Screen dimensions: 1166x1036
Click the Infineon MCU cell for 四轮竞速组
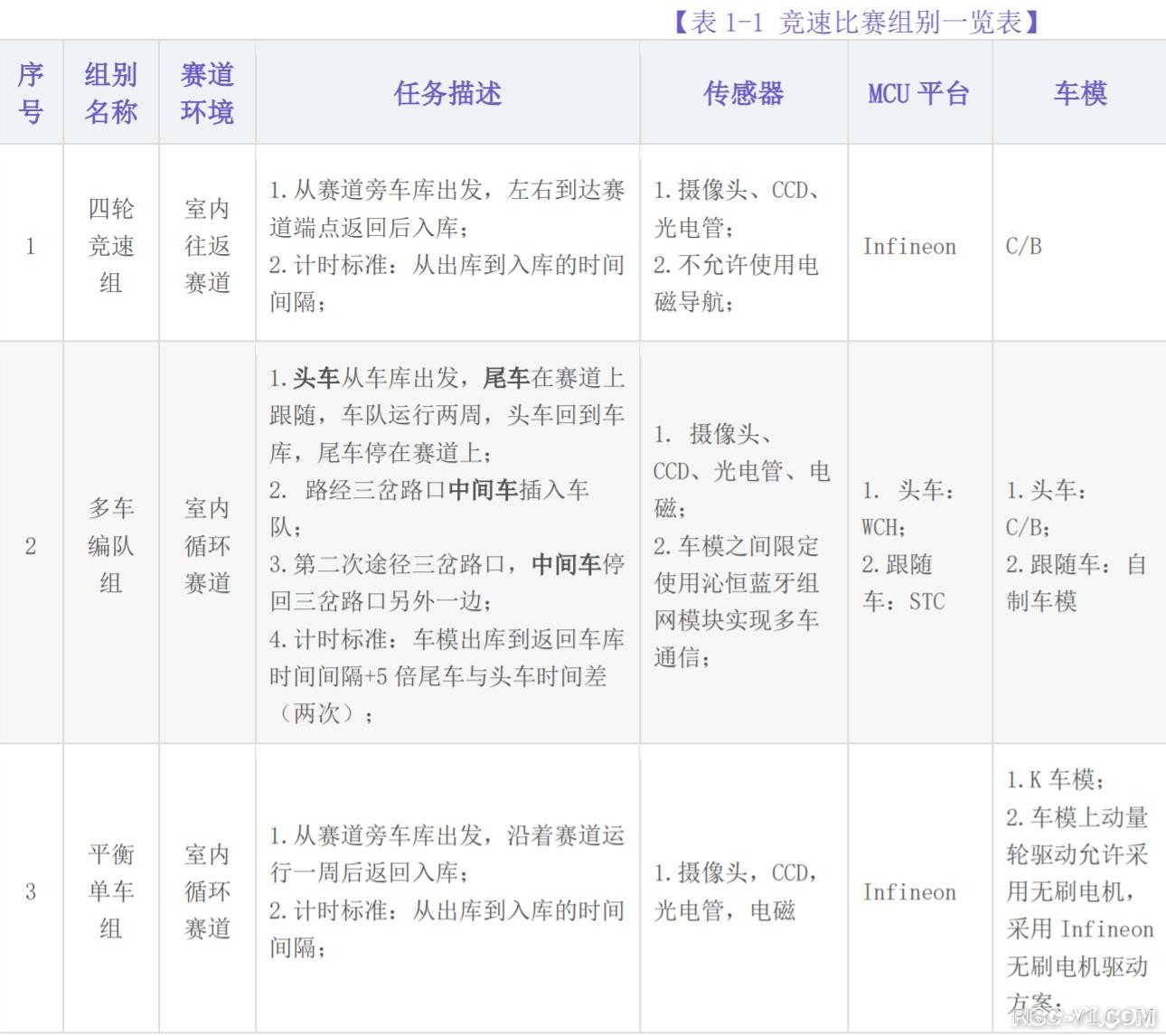coord(909,247)
